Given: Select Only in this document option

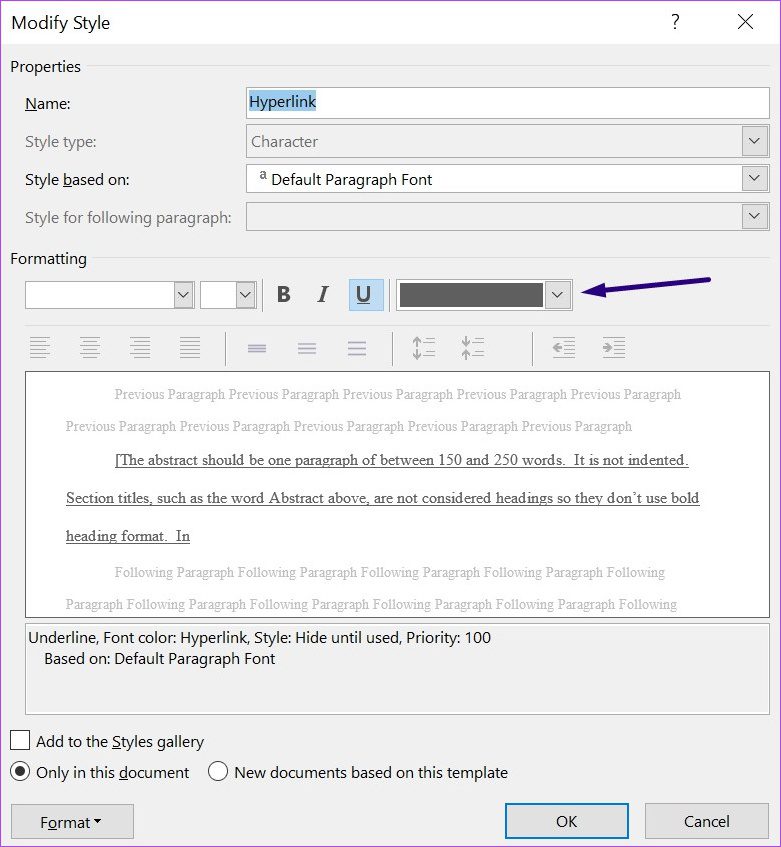Looking at the screenshot, I should tap(20, 772).
